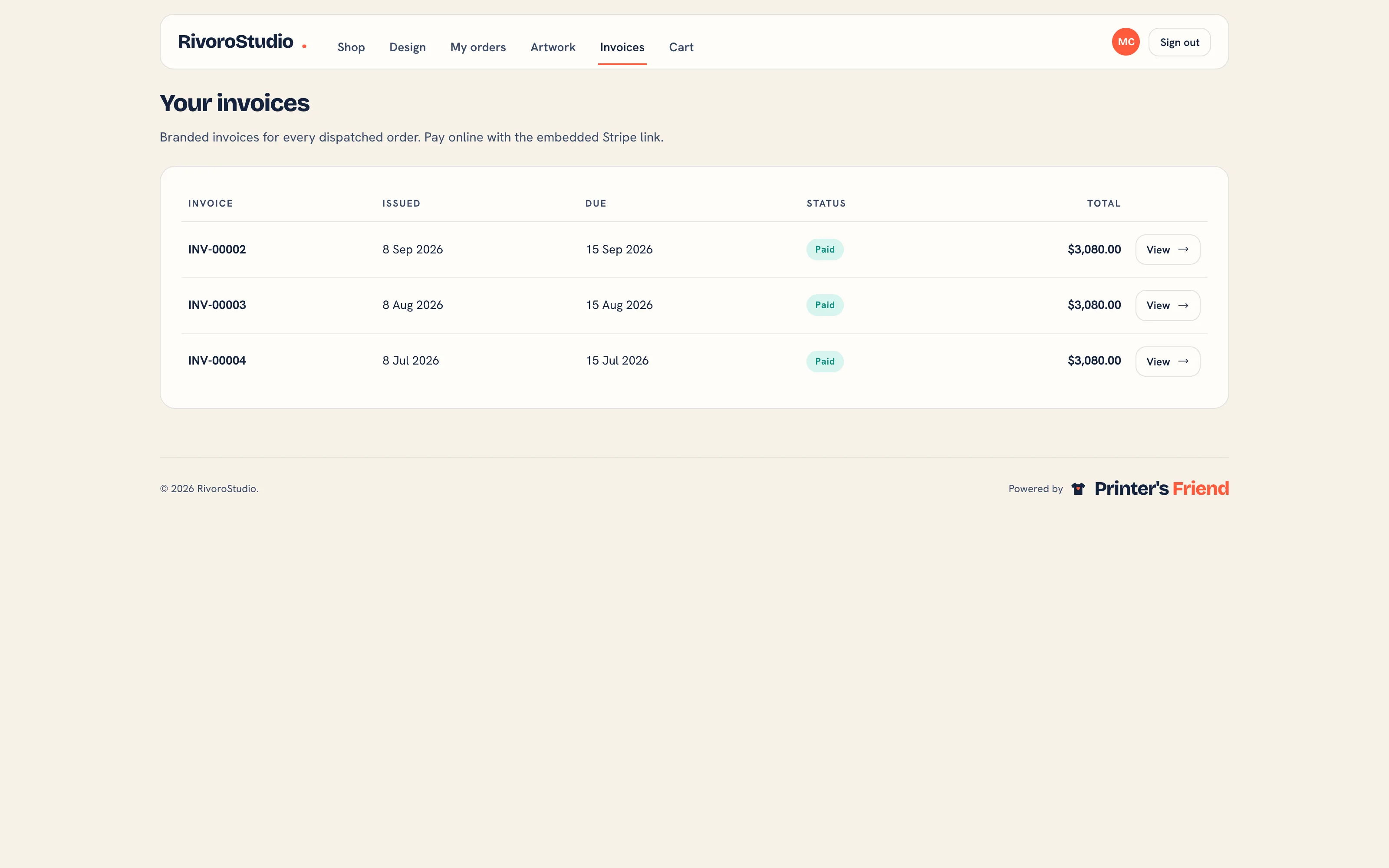Go to the Design page
The height and width of the screenshot is (868, 1389).
point(407,47)
